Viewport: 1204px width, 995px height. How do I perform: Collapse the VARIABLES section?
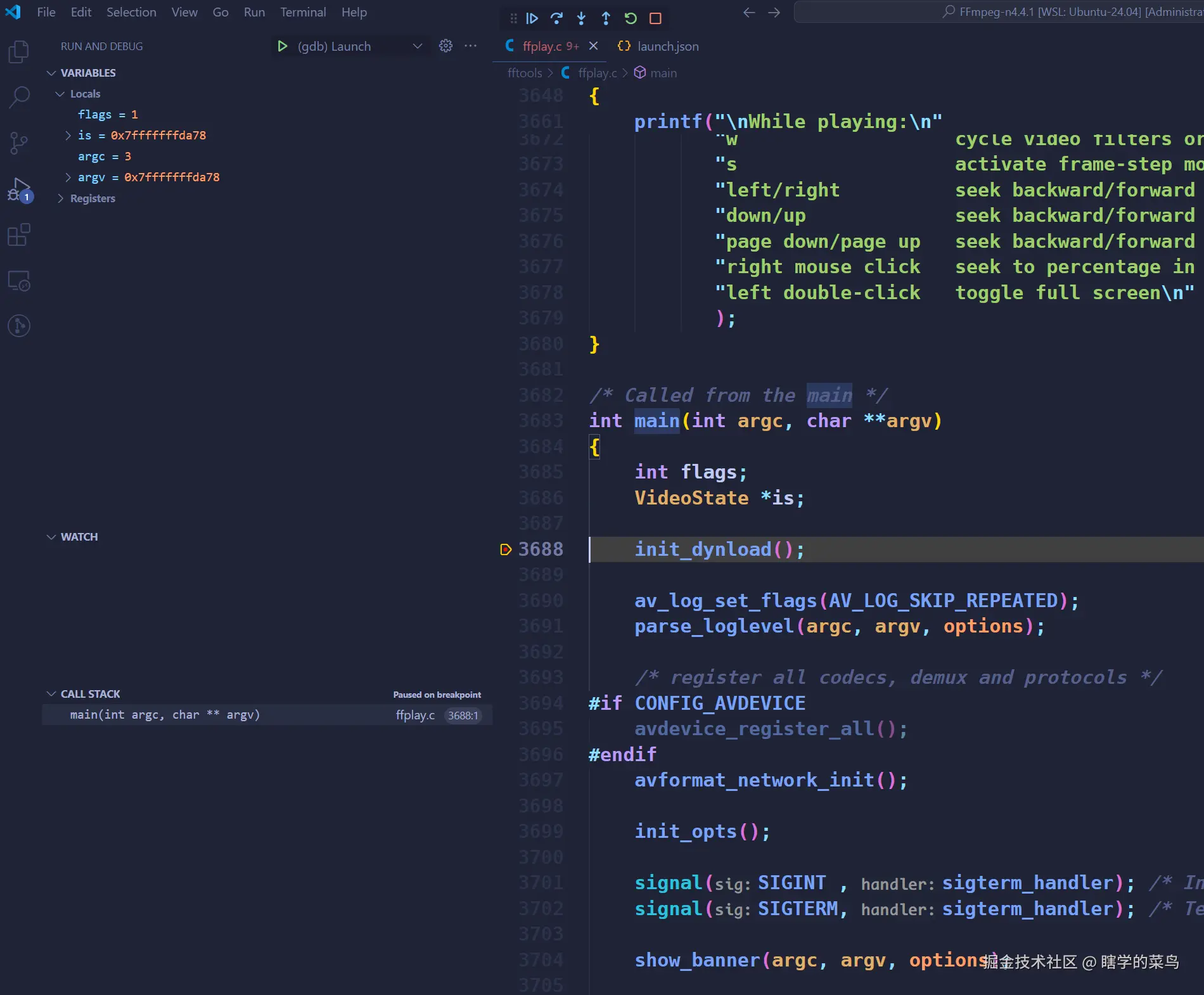click(x=51, y=73)
